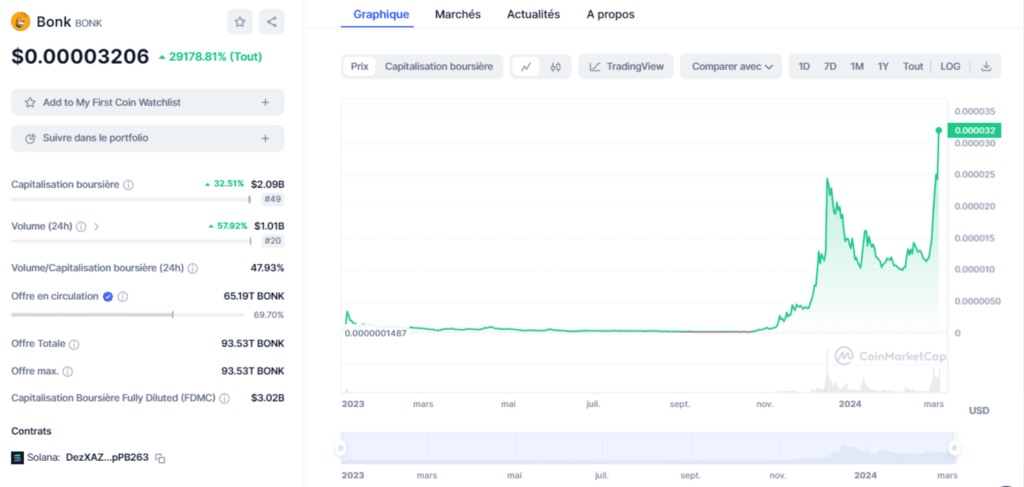The image size is (1024, 487).
Task: Click the $1.01B volume value
Action: coord(269,226)
